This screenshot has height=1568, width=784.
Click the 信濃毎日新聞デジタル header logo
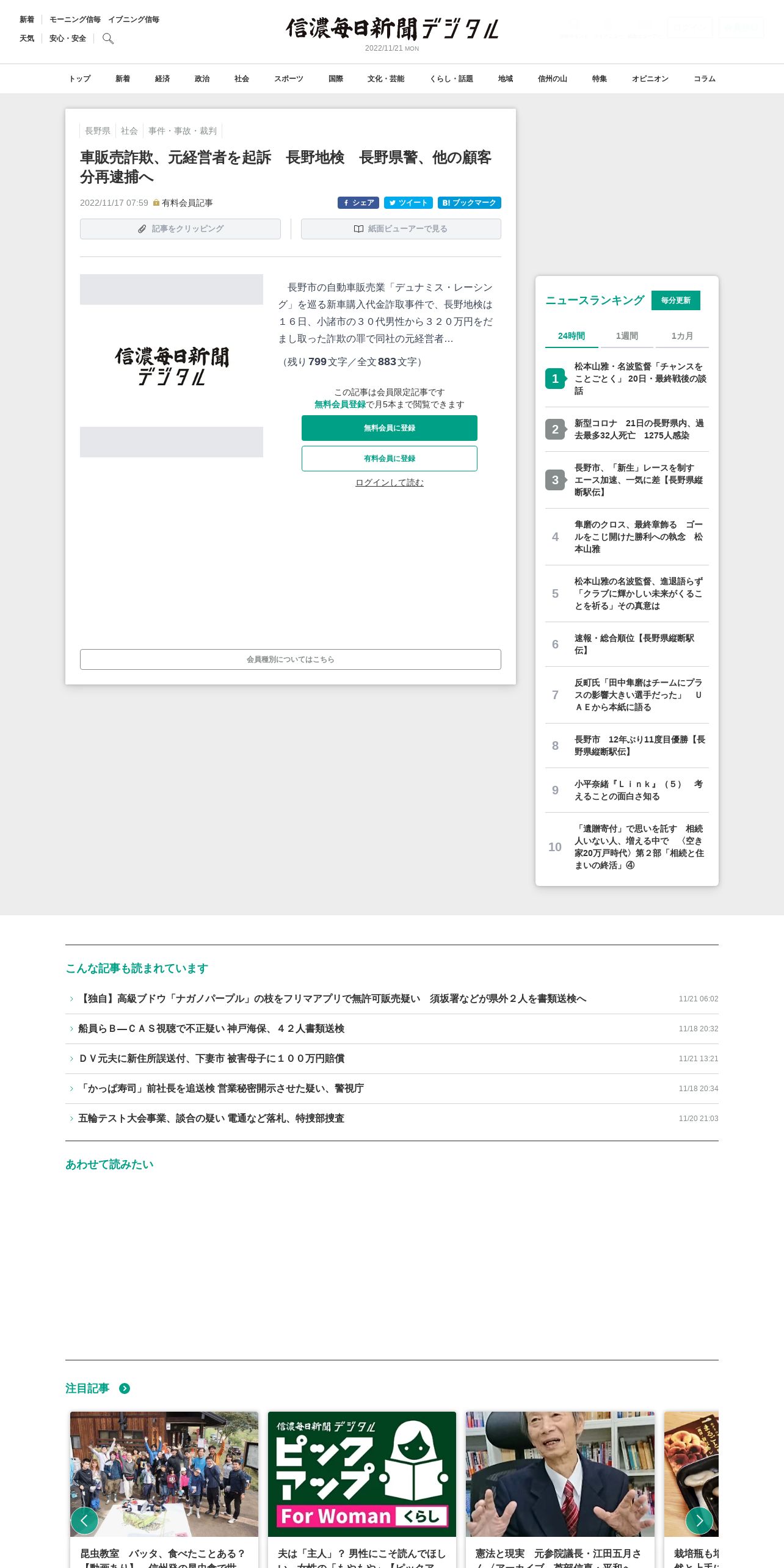(x=392, y=29)
